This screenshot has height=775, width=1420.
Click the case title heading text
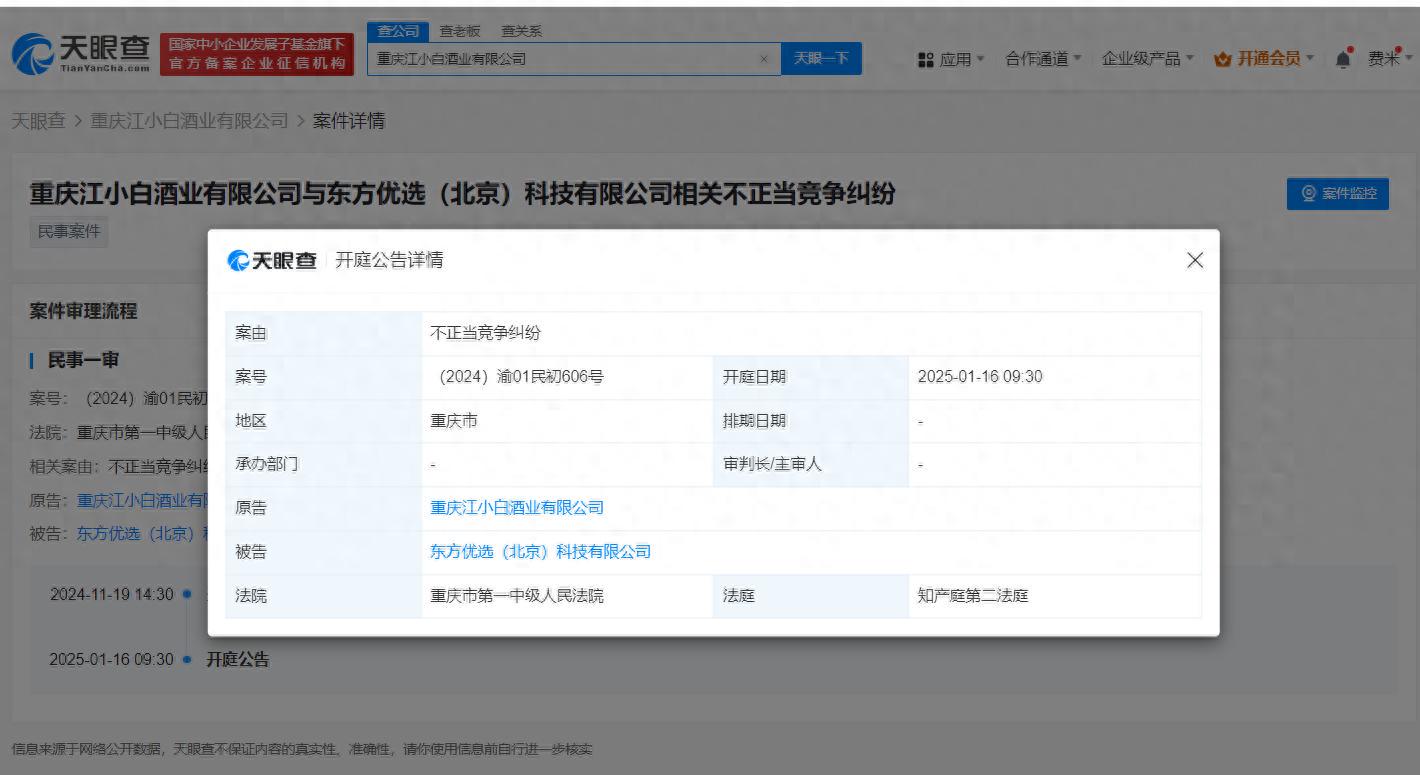[462, 194]
